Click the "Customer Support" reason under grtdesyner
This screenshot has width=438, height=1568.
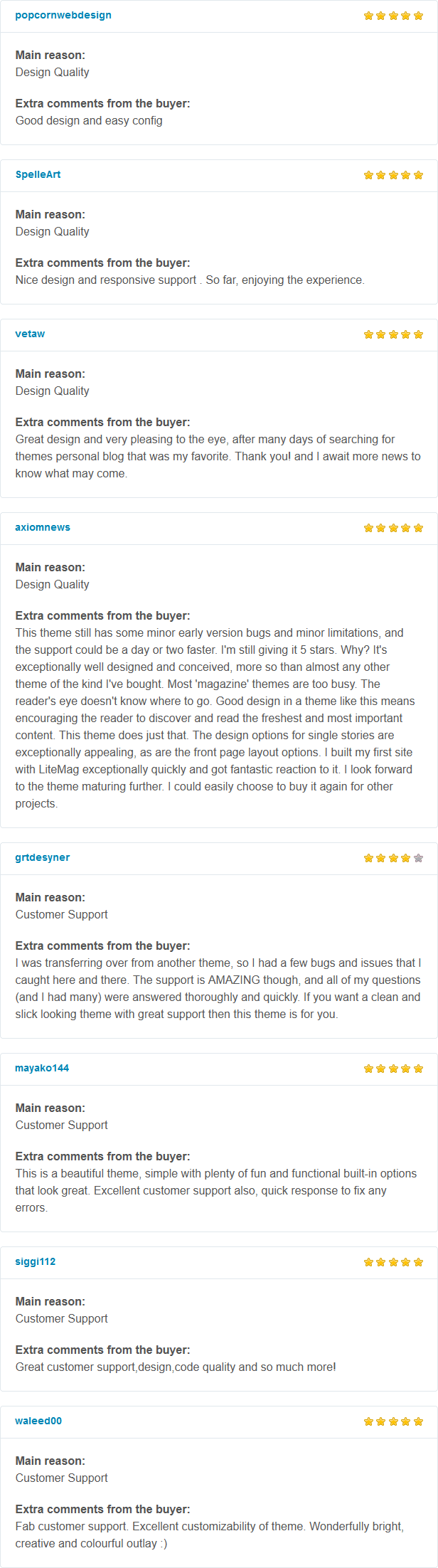tap(62, 914)
